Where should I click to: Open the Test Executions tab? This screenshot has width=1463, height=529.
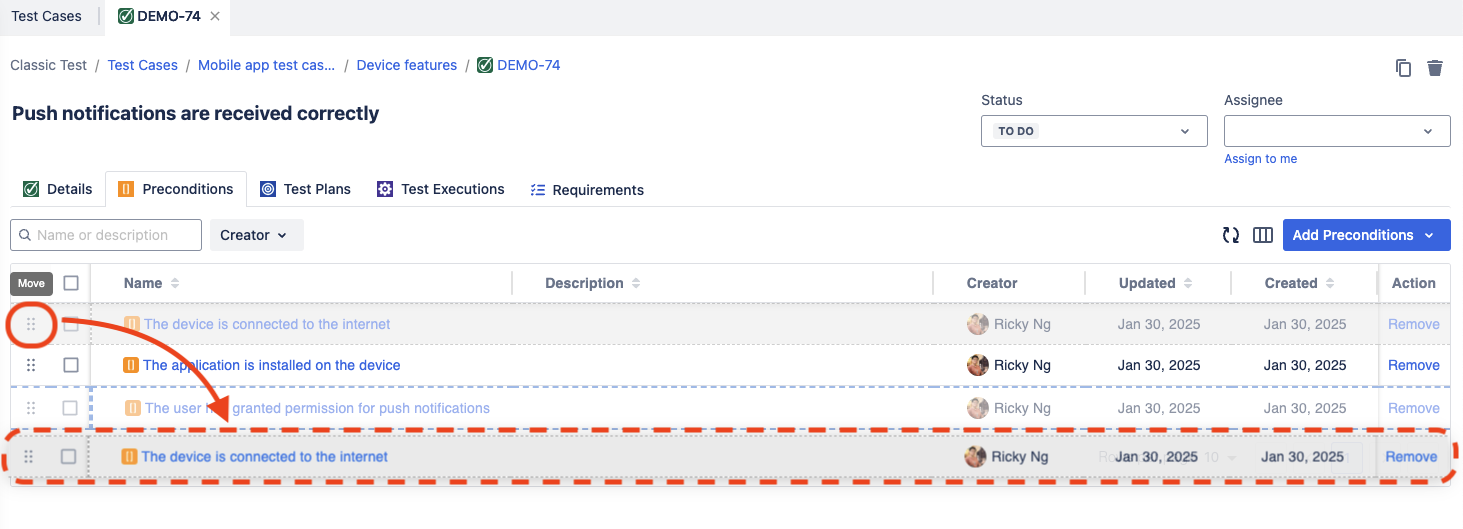coord(441,189)
